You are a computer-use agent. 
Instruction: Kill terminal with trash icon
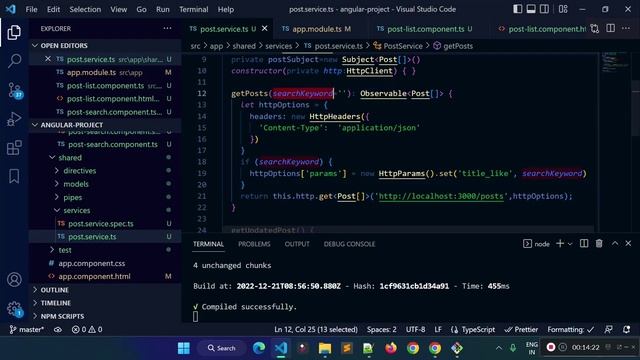pos(599,244)
